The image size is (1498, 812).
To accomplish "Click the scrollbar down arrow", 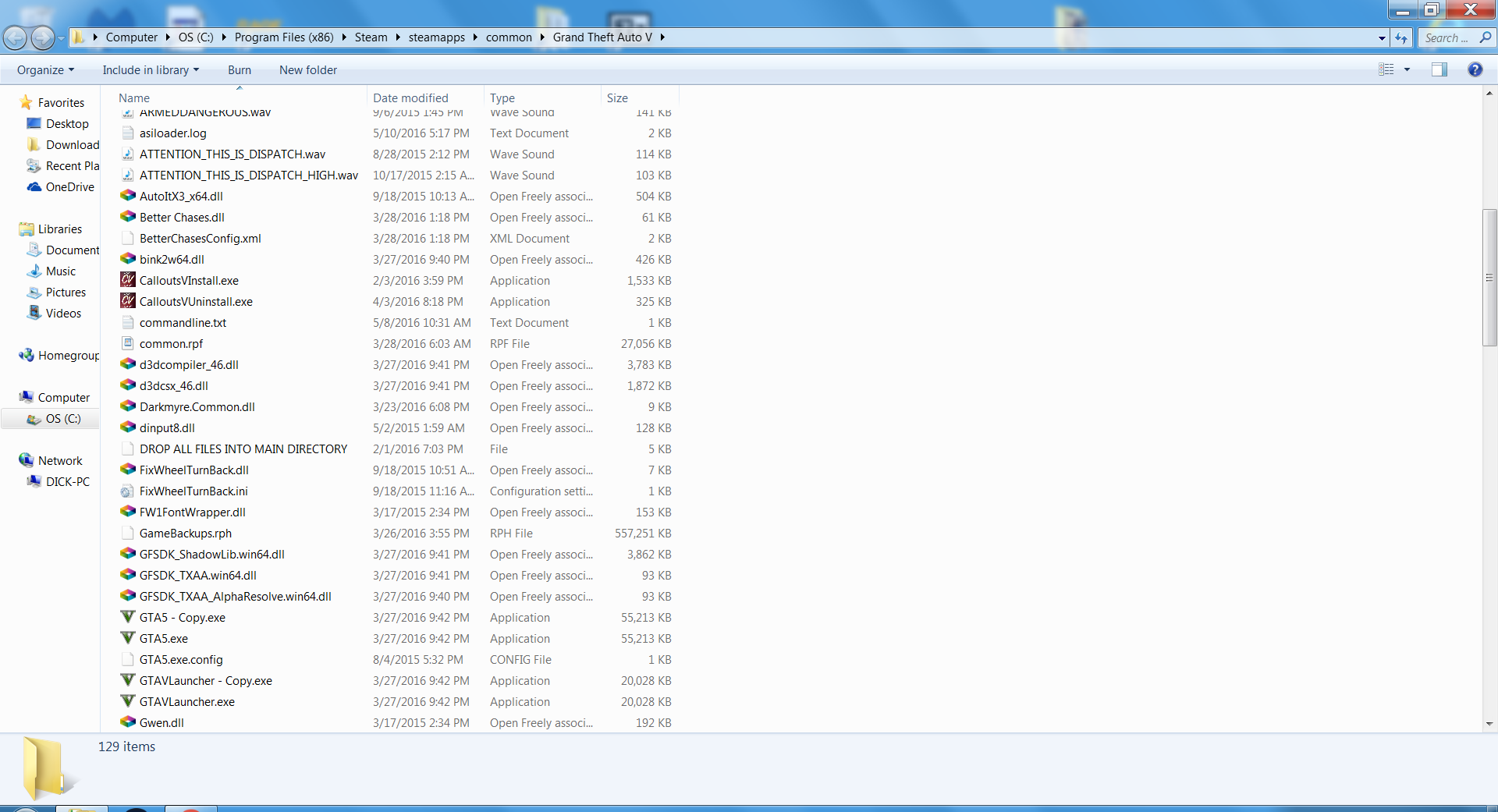I will click(x=1489, y=723).
